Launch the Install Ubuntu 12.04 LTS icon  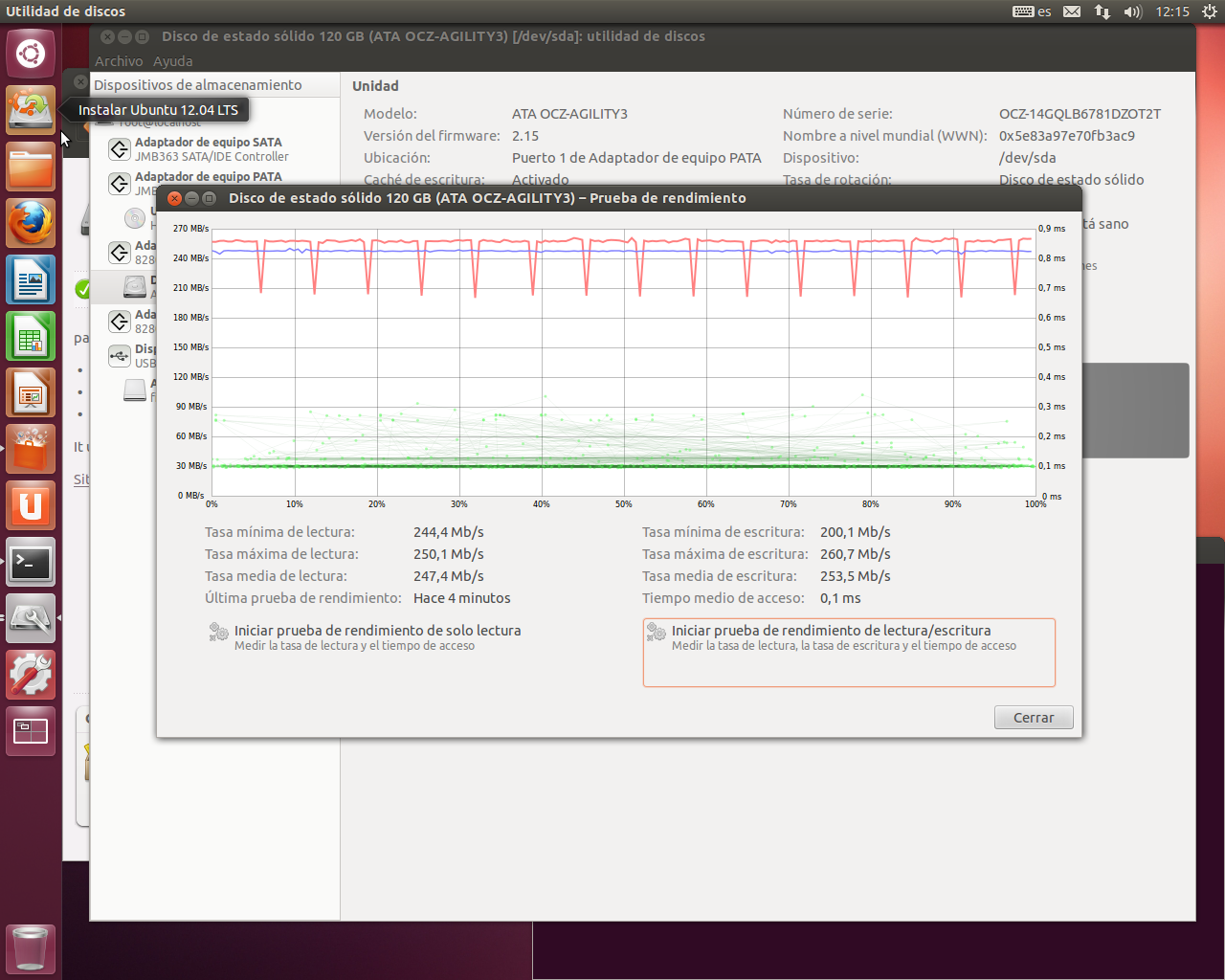(x=31, y=110)
